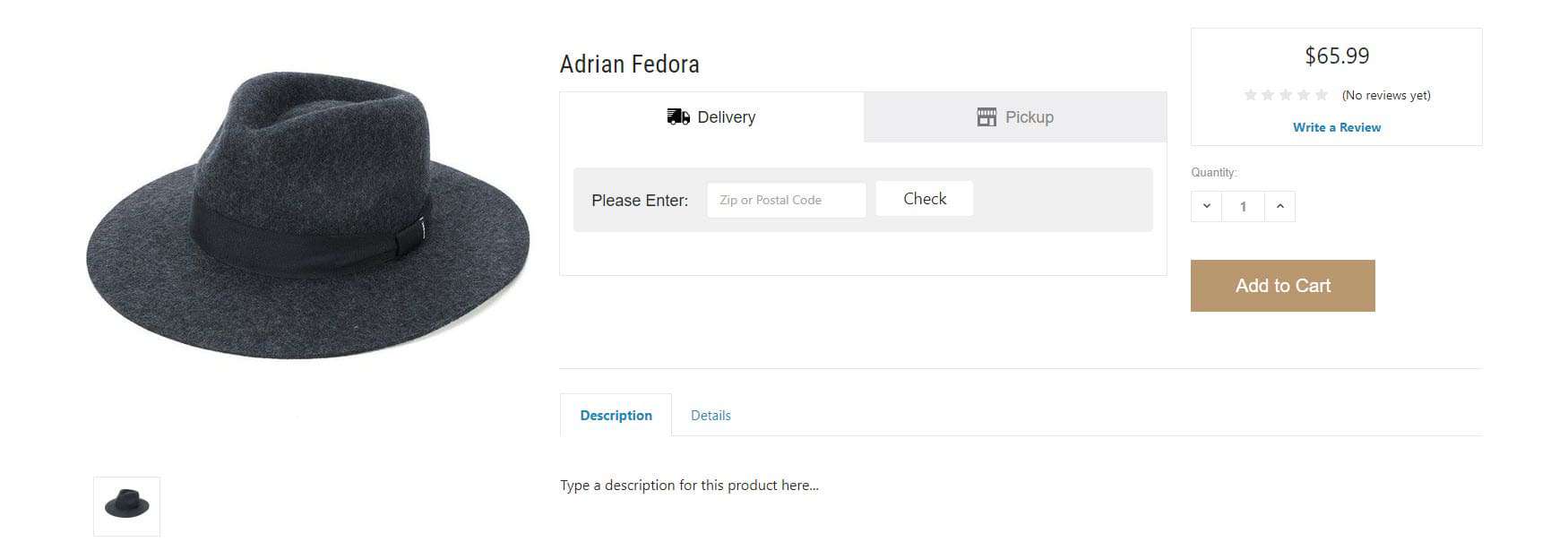Screen dimensions: 1568x542
Task: Click the quantity number field
Action: coord(1243,206)
